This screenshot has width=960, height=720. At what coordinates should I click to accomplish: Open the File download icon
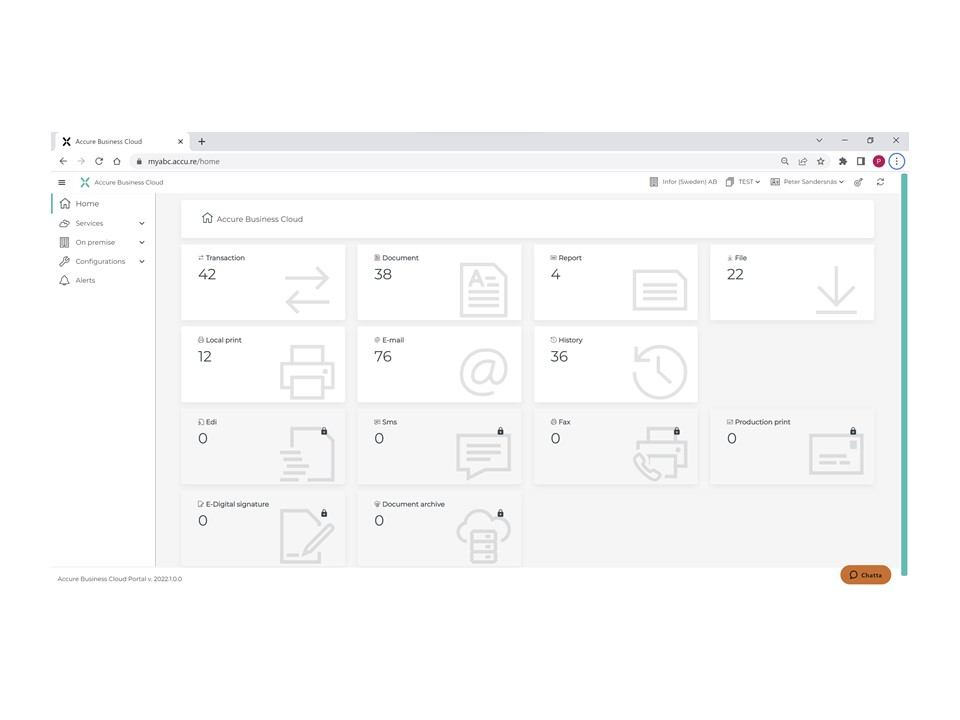coord(835,287)
